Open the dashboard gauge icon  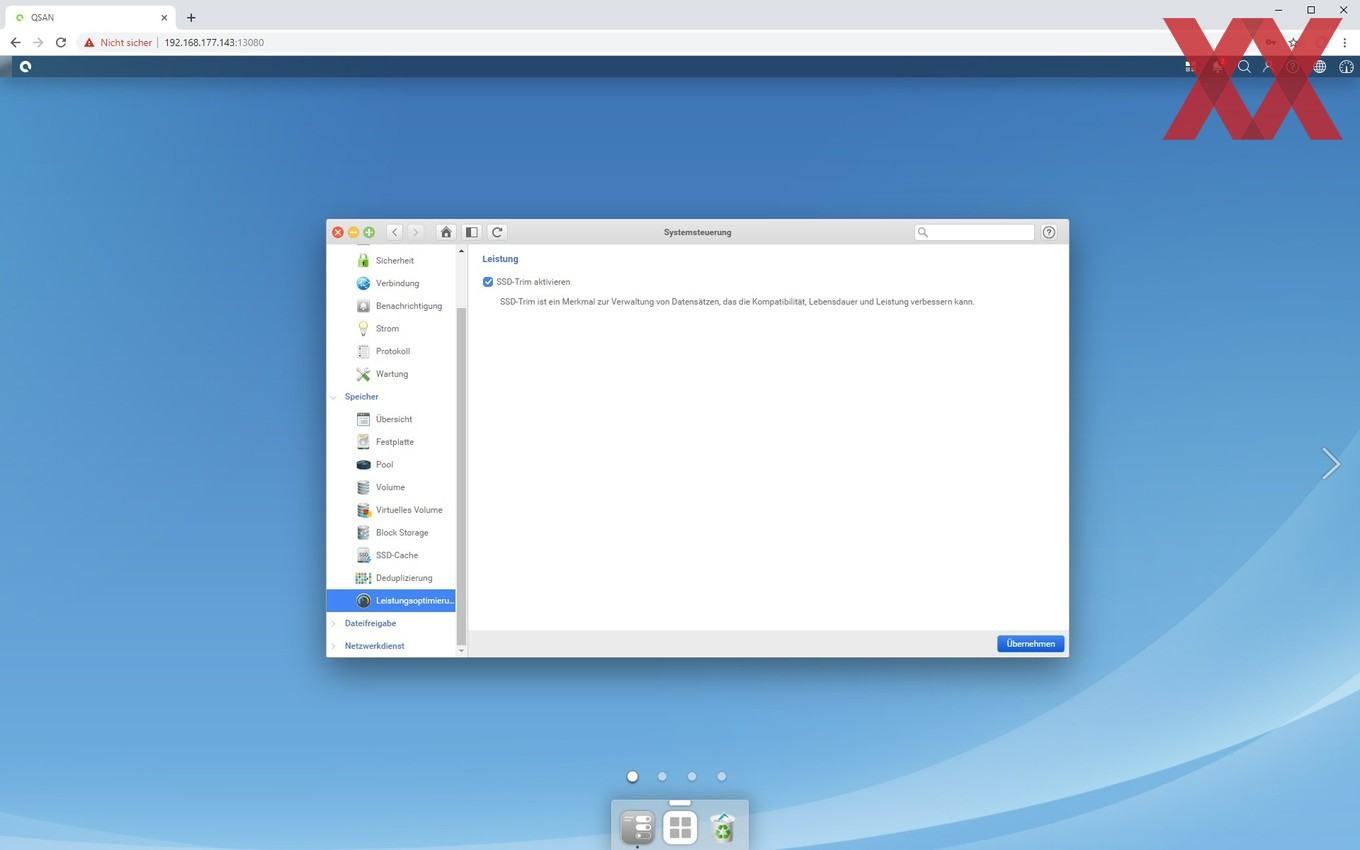(1346, 67)
